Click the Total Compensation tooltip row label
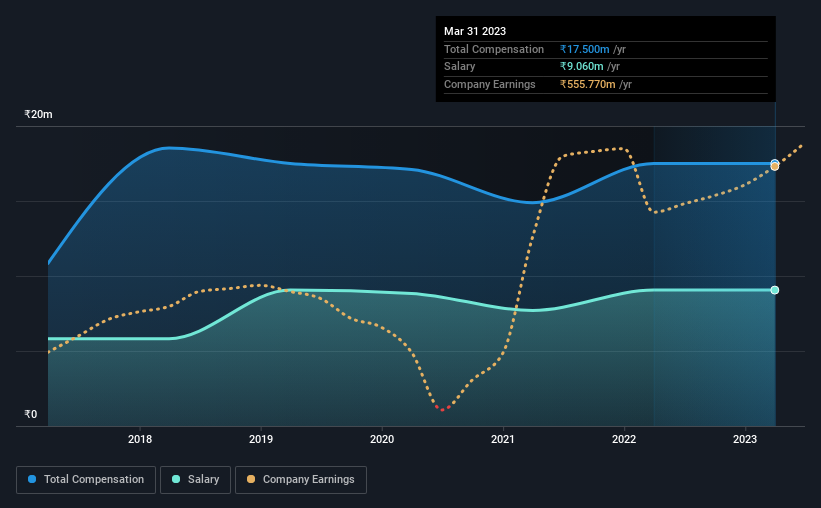The width and height of the screenshot is (821, 508). tap(494, 49)
